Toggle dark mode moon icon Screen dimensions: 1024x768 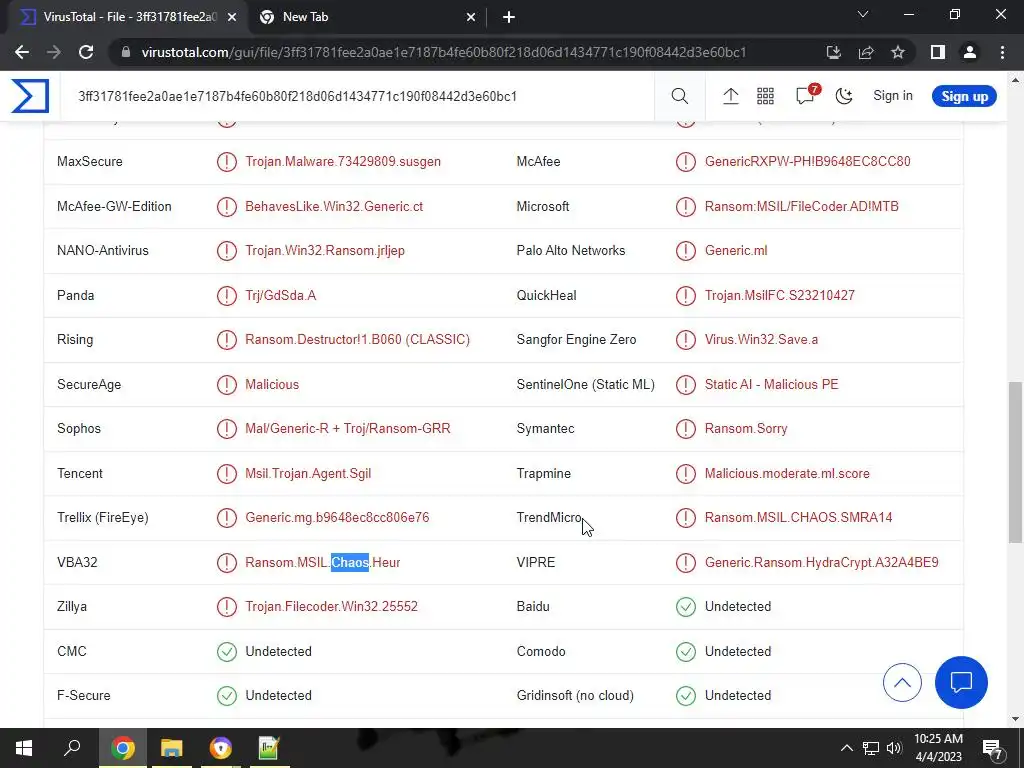pos(844,96)
